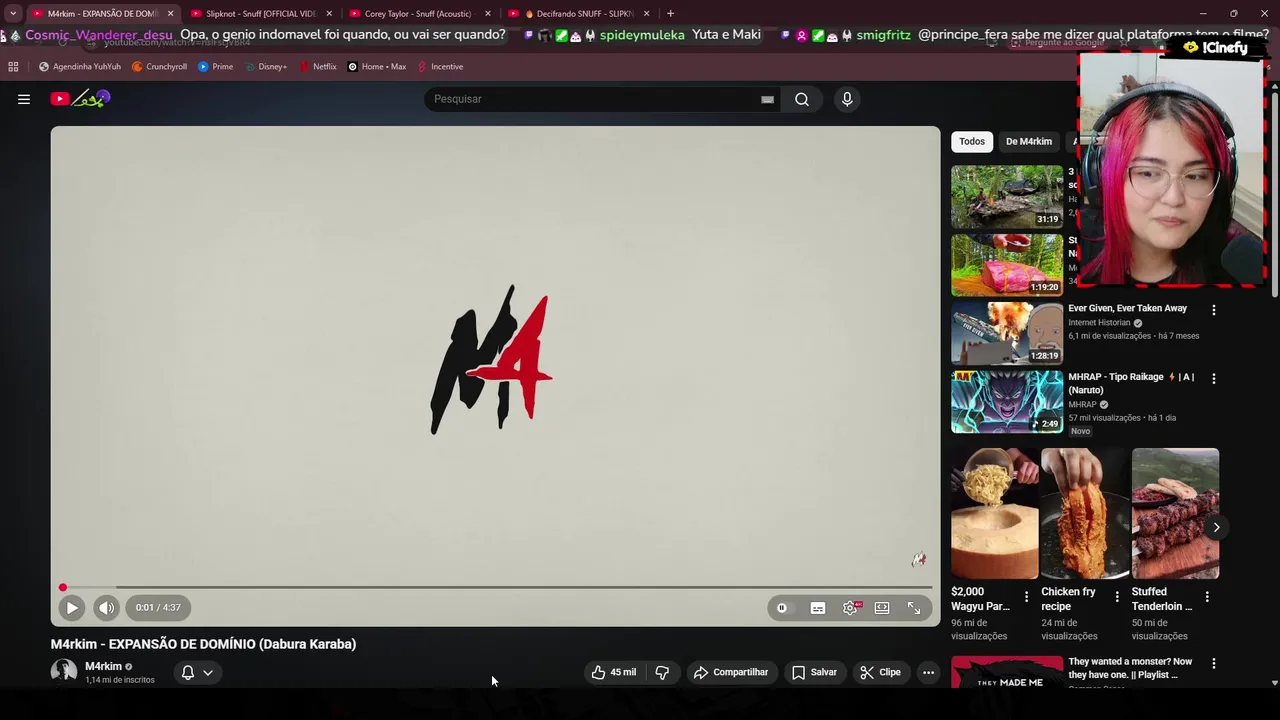Go to YouTube home via logo
Screen dimensions: 1280x720
(x=81, y=99)
